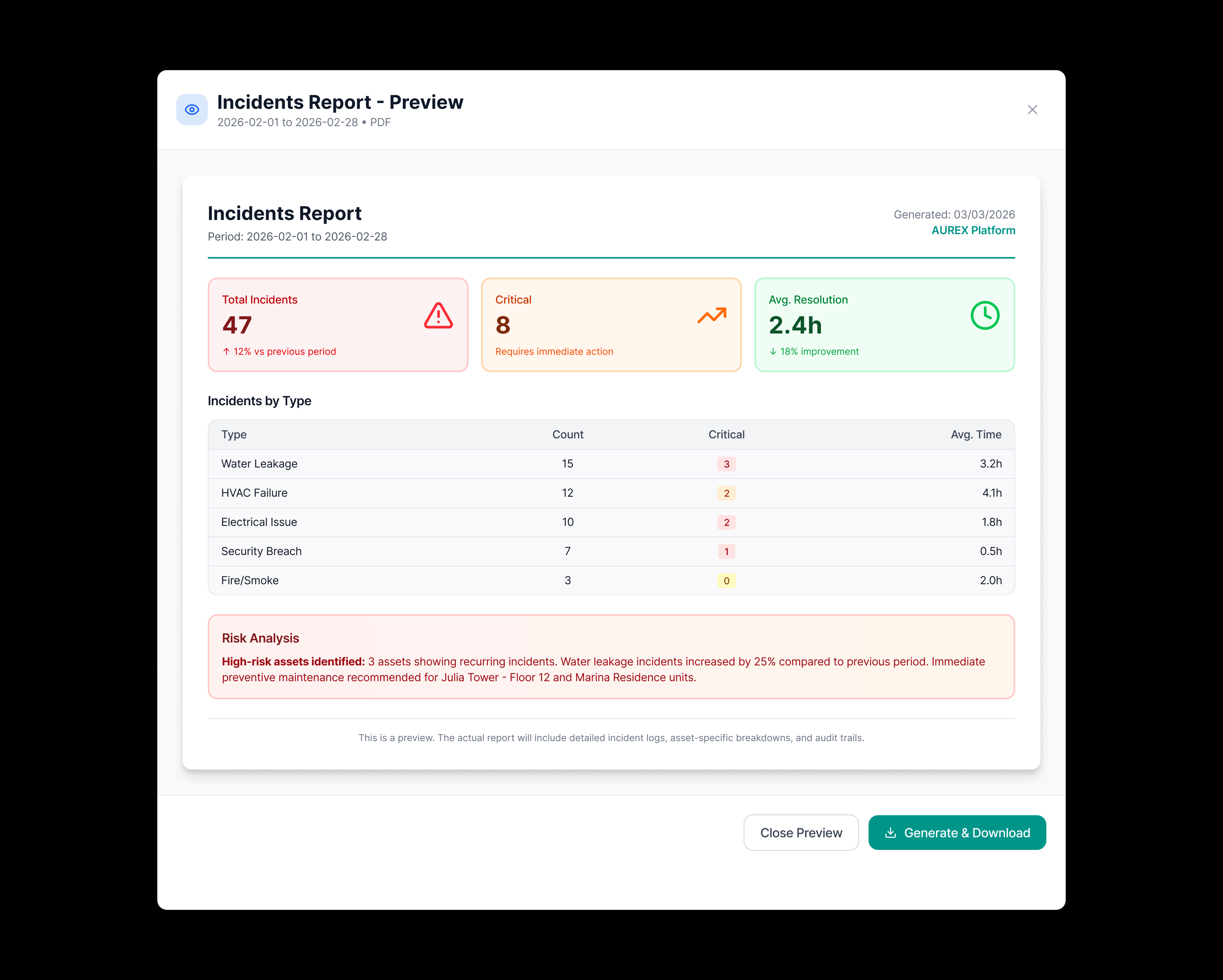Open the AUREX Platform link

[x=973, y=230]
